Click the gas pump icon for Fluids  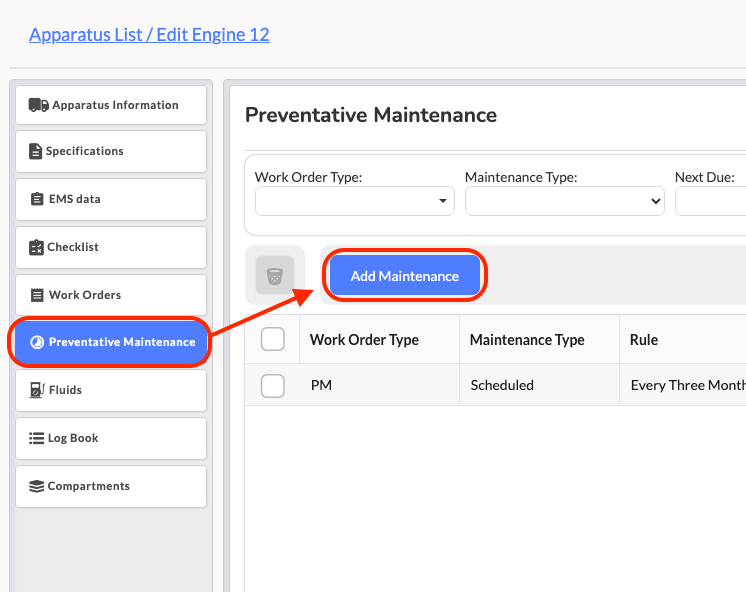[37, 390]
